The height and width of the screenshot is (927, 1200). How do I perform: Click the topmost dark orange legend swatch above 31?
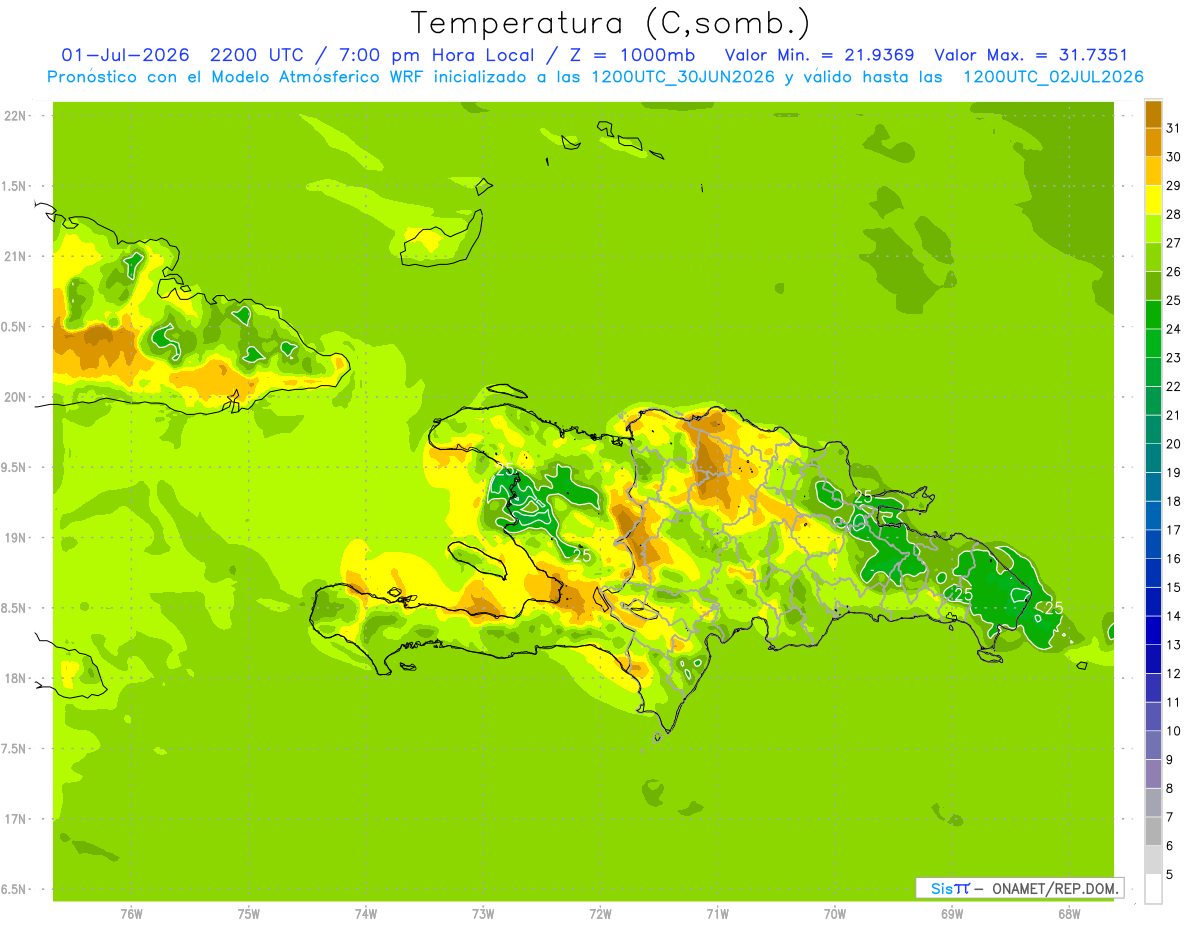click(x=1153, y=114)
